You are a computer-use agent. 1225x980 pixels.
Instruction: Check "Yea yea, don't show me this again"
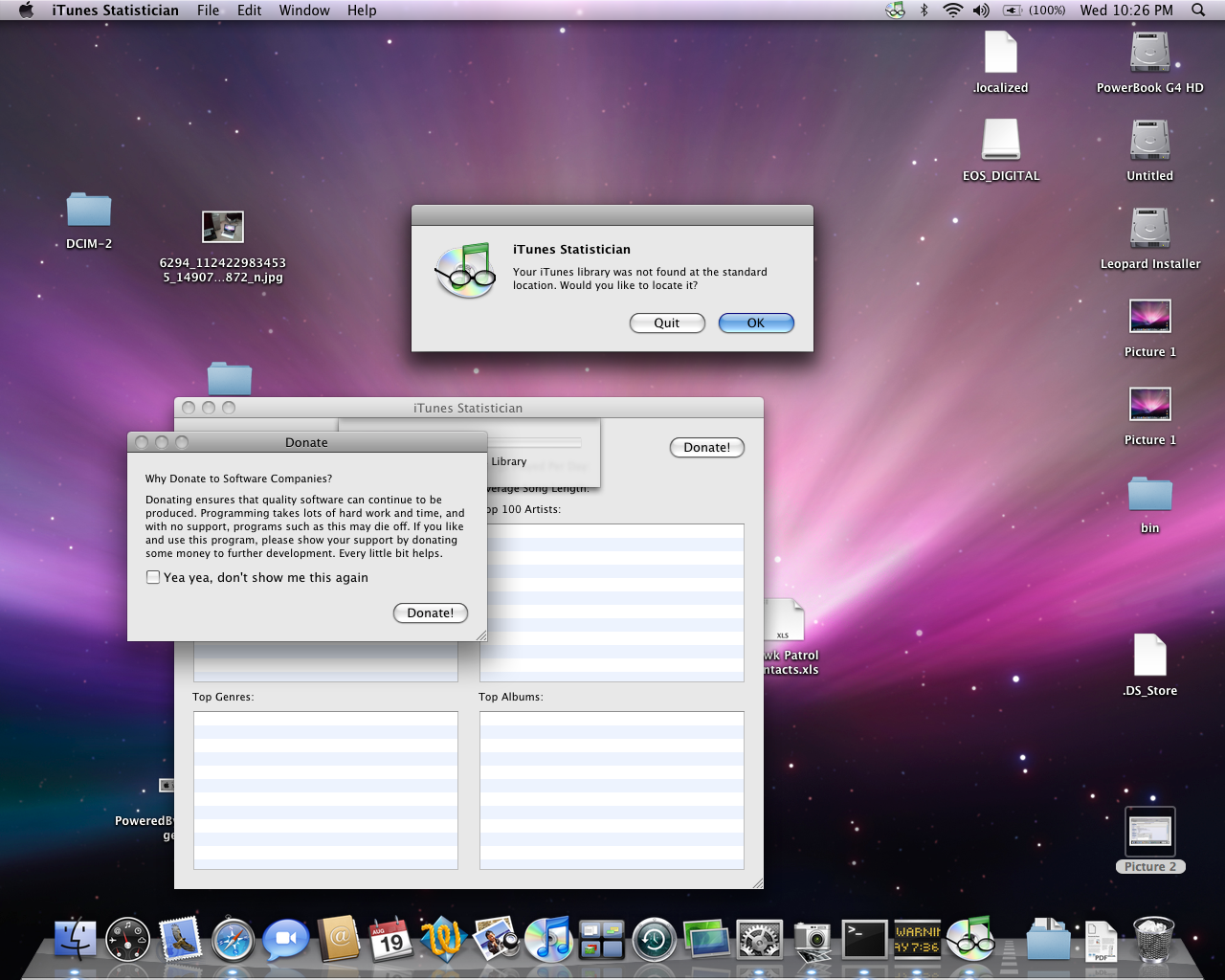click(153, 577)
